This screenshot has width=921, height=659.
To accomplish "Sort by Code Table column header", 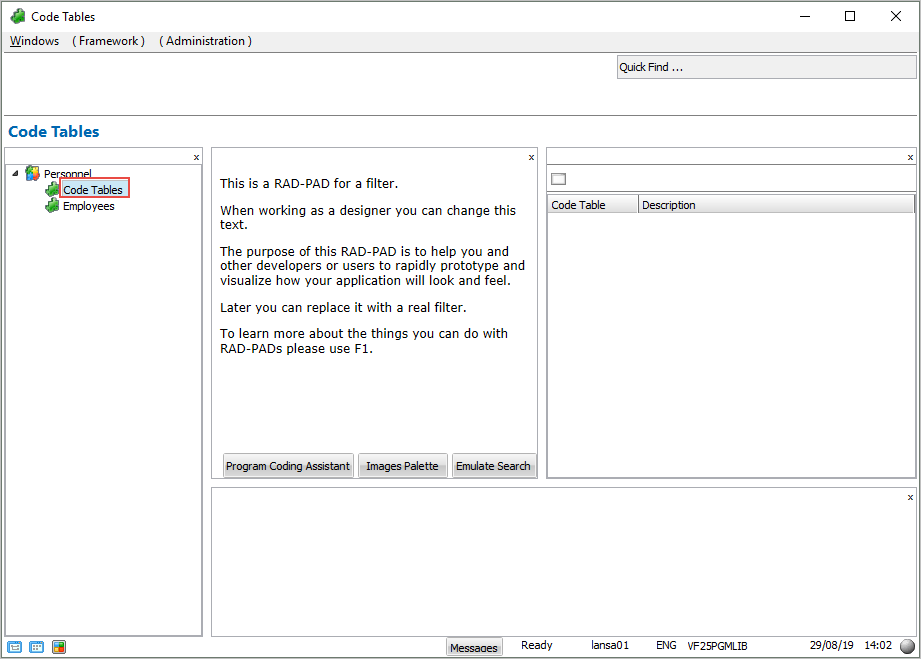I will coord(593,204).
